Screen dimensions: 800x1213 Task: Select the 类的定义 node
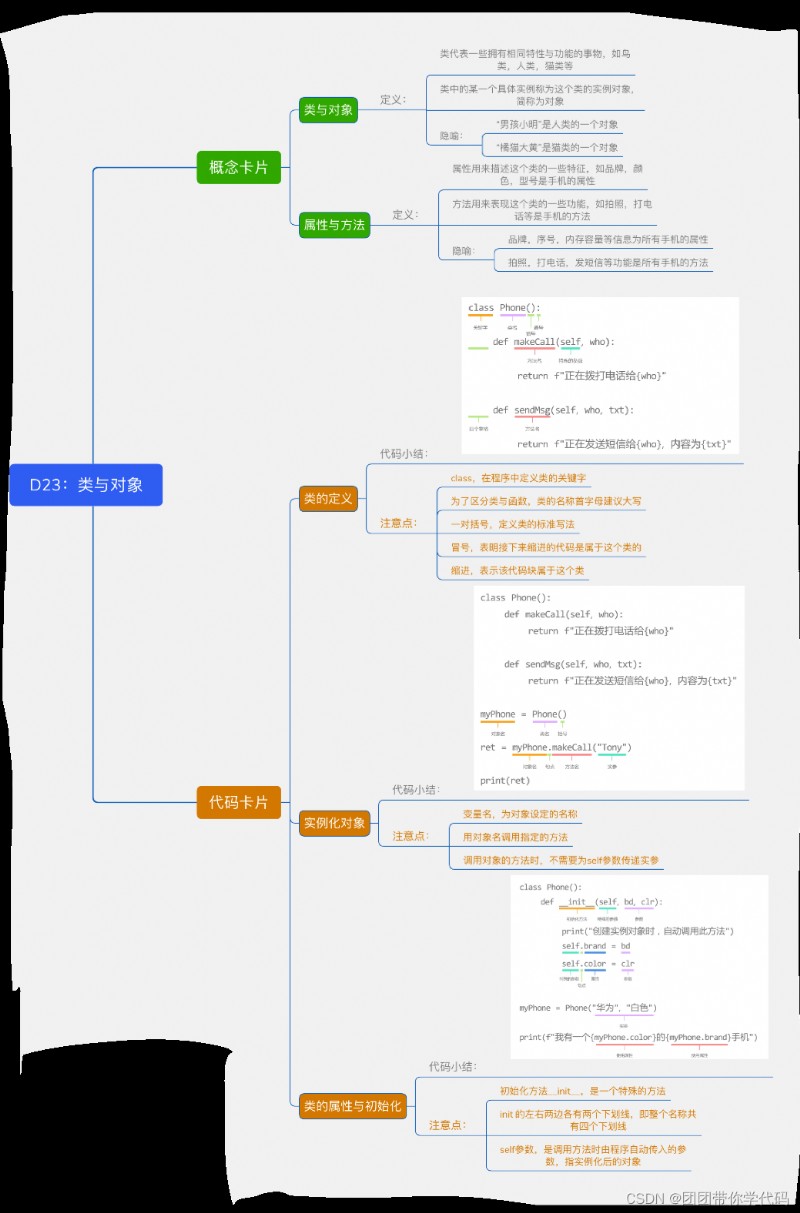coord(328,498)
